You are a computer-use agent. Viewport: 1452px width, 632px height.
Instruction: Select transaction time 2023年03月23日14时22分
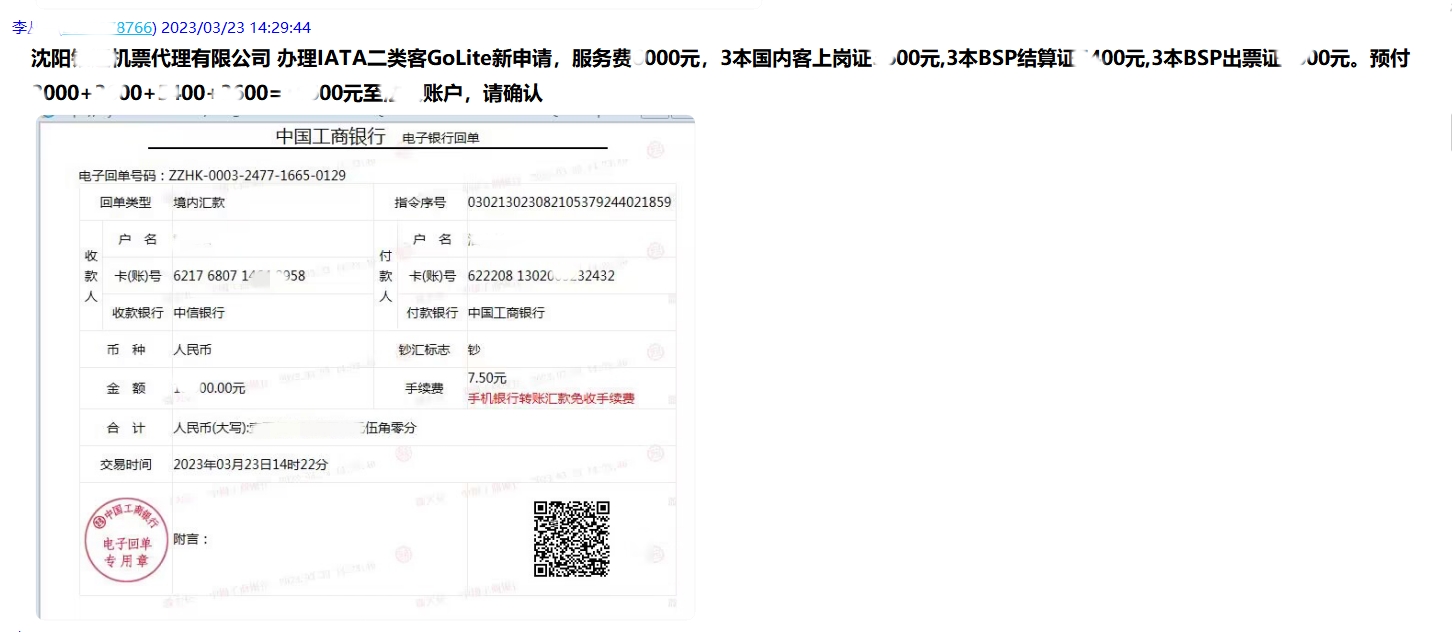tap(251, 464)
